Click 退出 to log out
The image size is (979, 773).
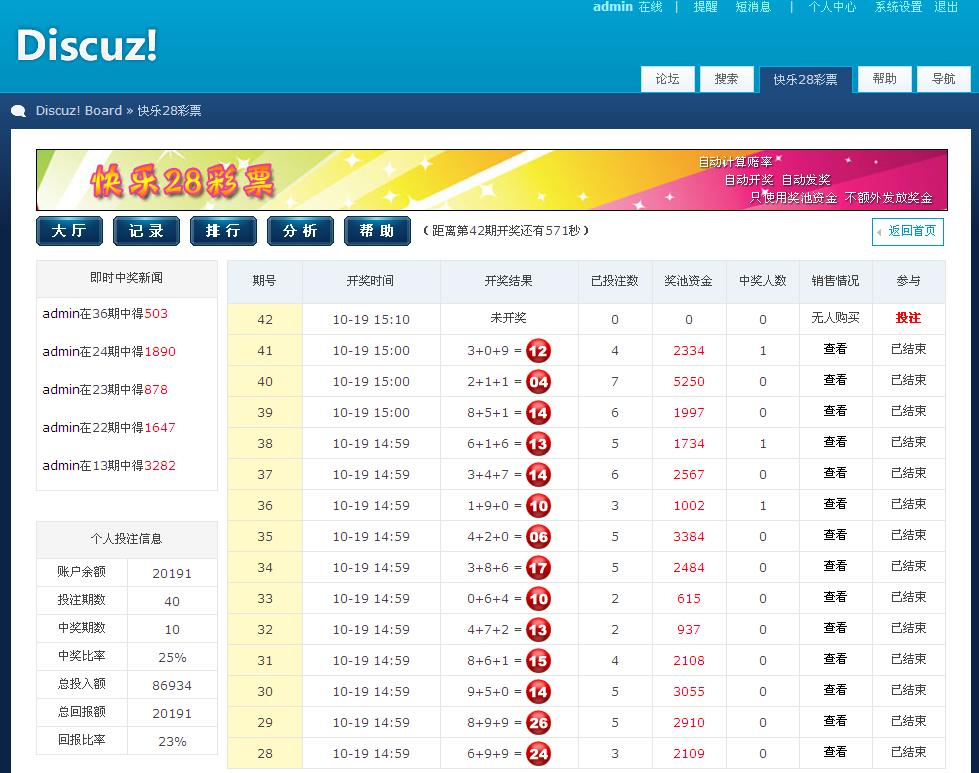click(x=946, y=7)
